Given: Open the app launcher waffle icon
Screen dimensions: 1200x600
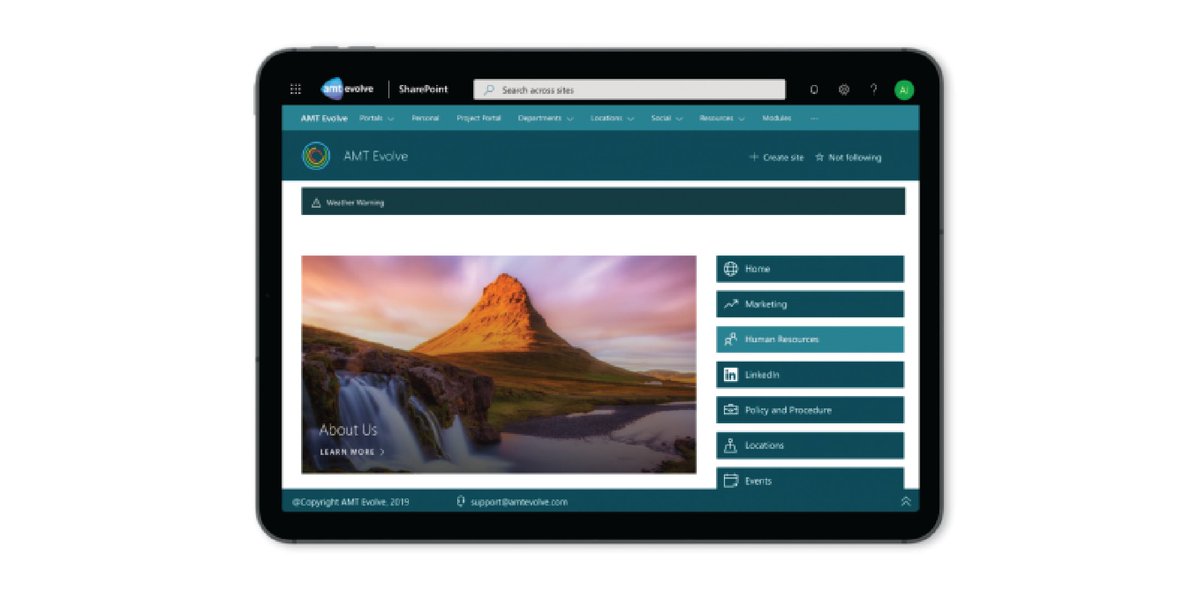Looking at the screenshot, I should coord(295,89).
